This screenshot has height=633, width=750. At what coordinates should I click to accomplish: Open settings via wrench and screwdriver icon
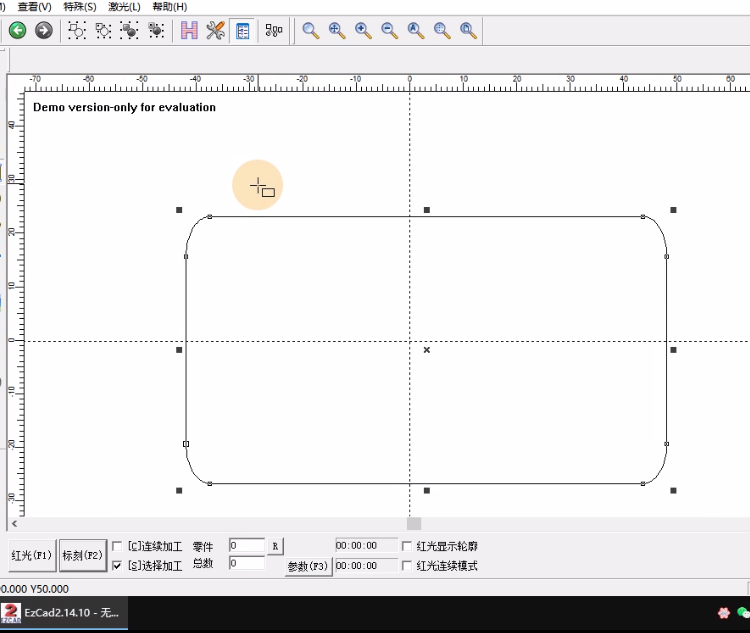point(216,31)
